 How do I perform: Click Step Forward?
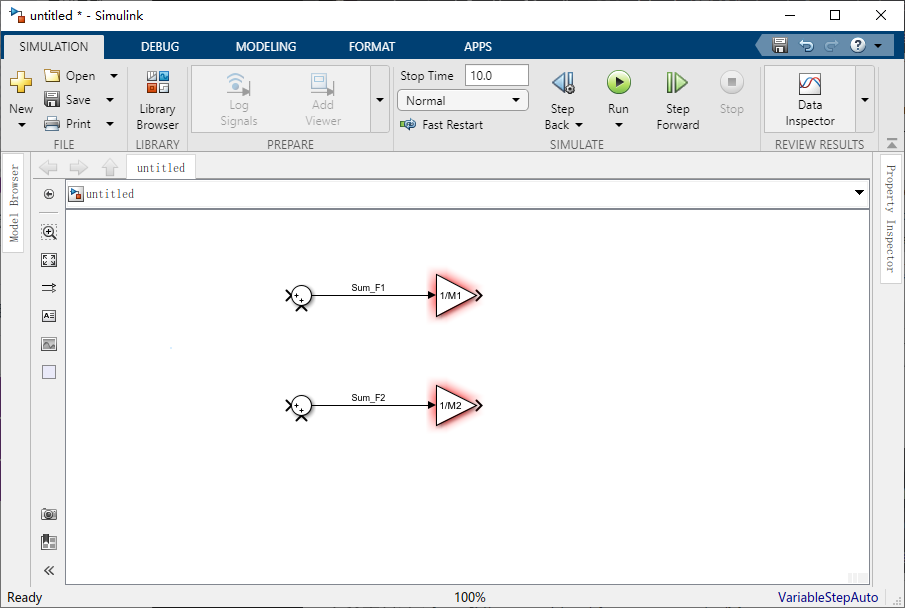(x=678, y=100)
